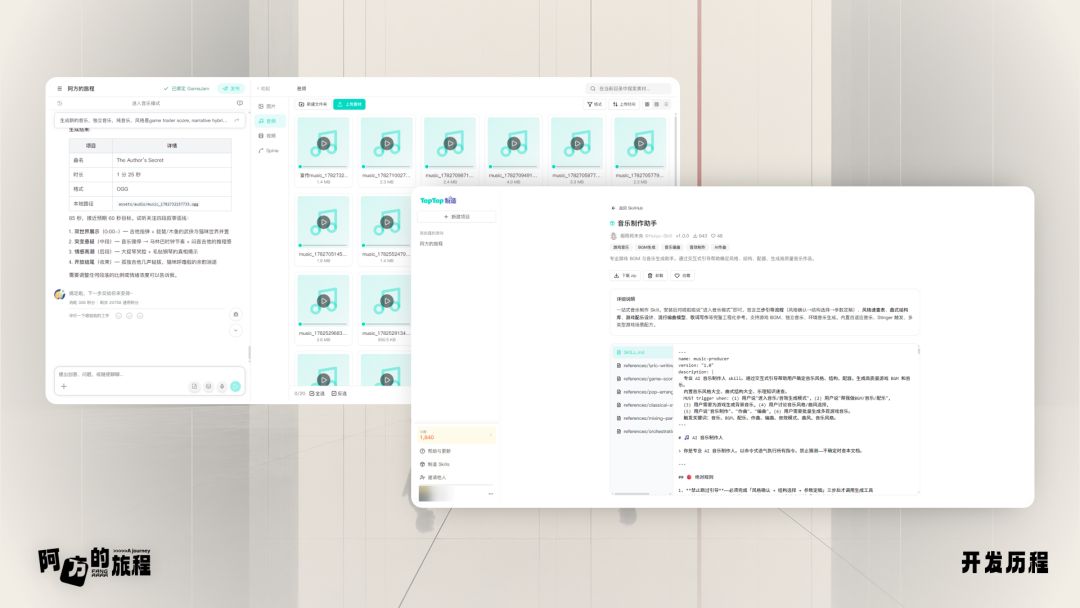Select the Spine tab in the asset sidebar

point(269,151)
